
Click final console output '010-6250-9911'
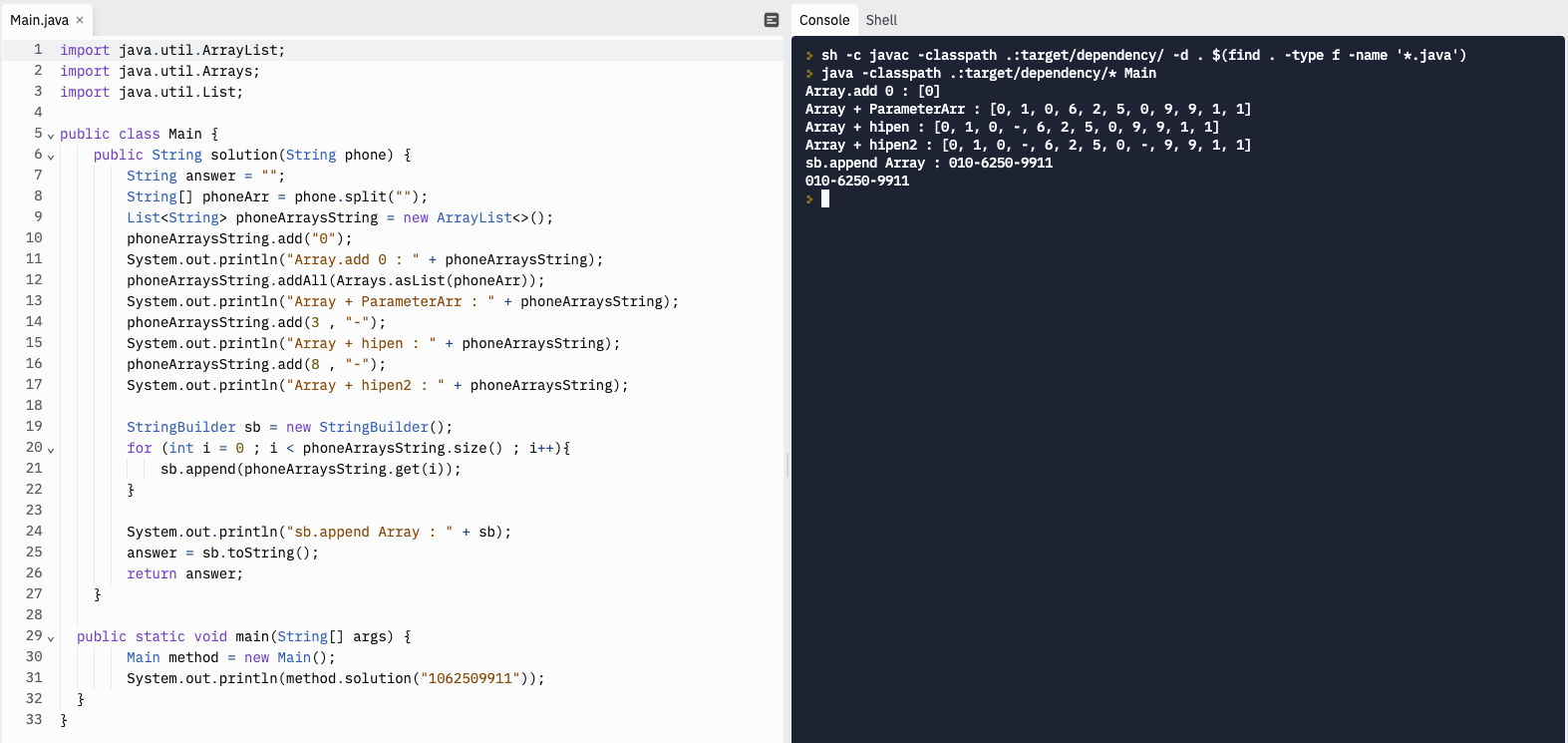coord(857,181)
